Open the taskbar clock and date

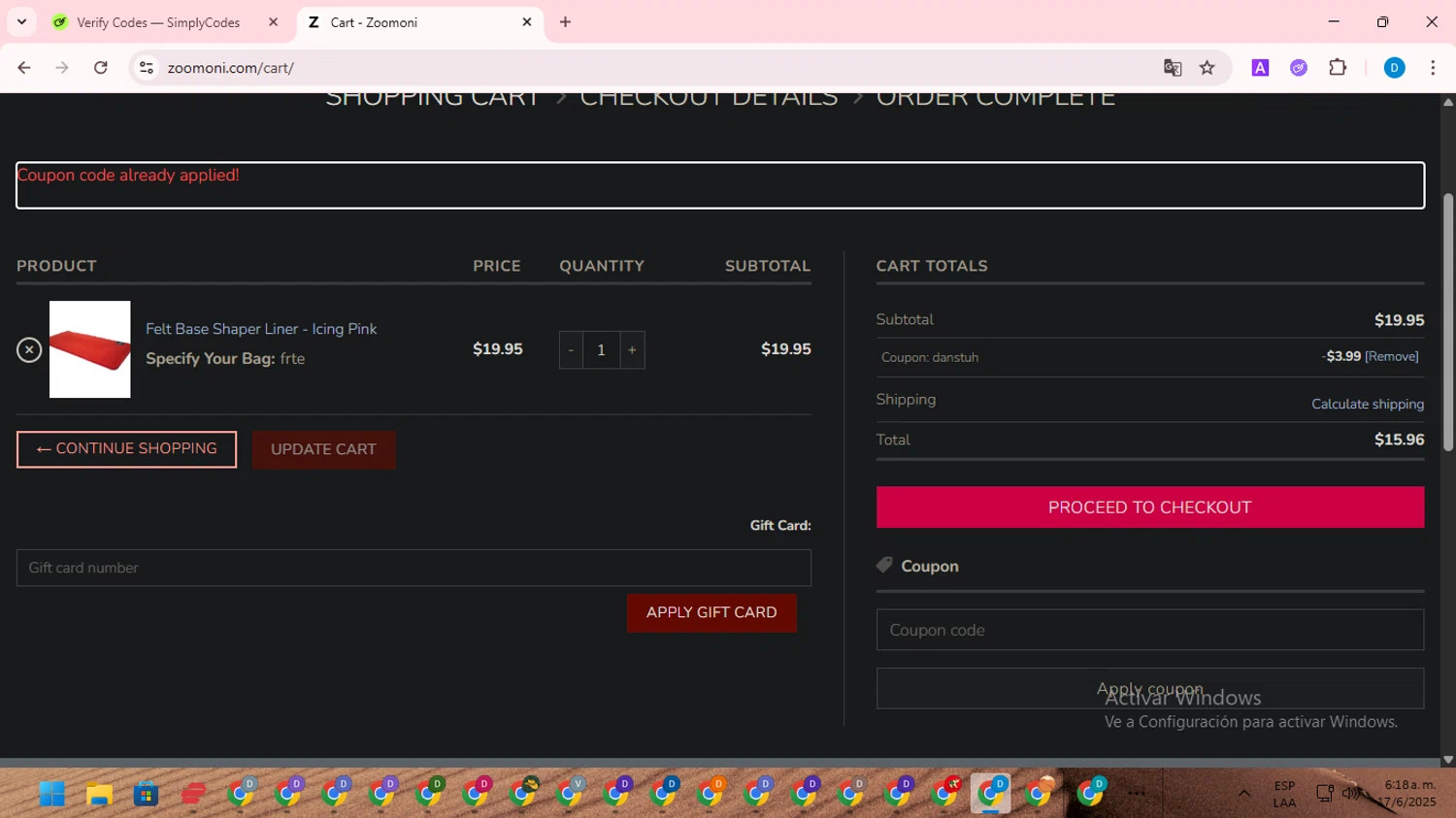(1409, 793)
